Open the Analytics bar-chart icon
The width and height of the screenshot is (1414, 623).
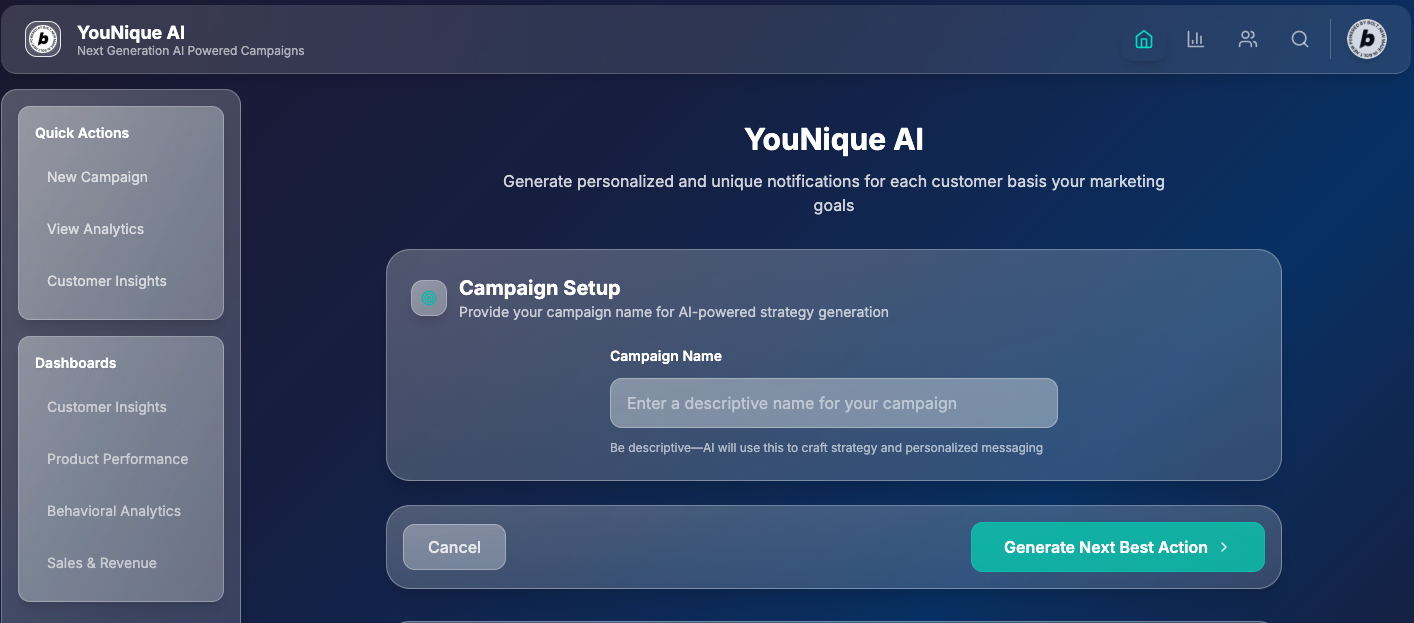(x=1196, y=39)
